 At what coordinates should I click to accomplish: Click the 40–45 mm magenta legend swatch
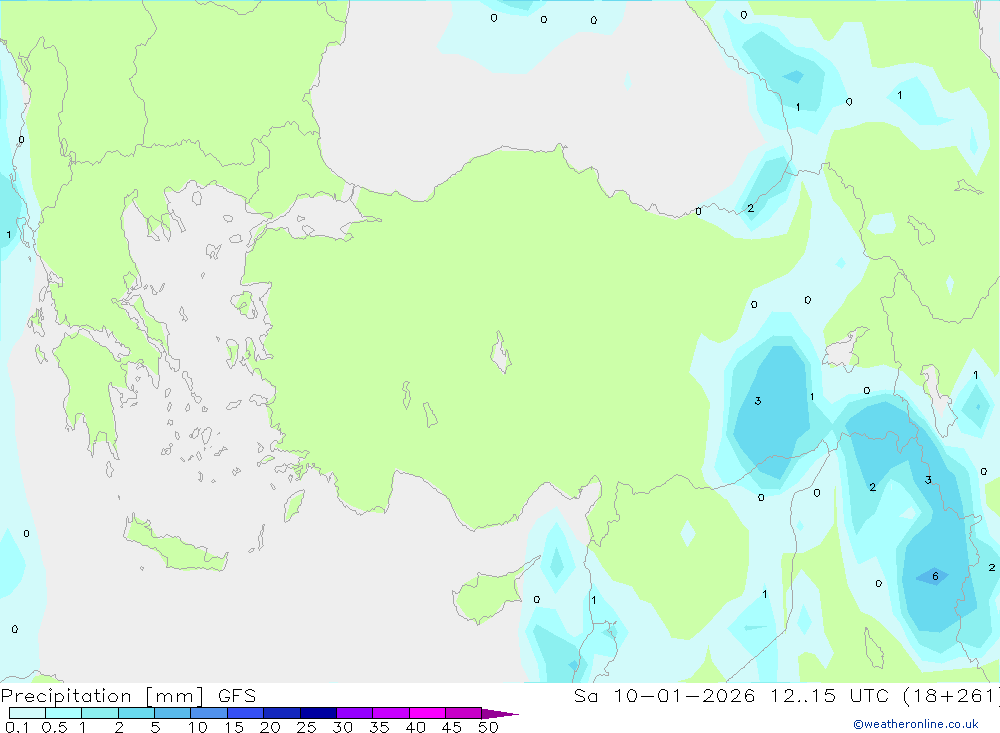tap(427, 713)
